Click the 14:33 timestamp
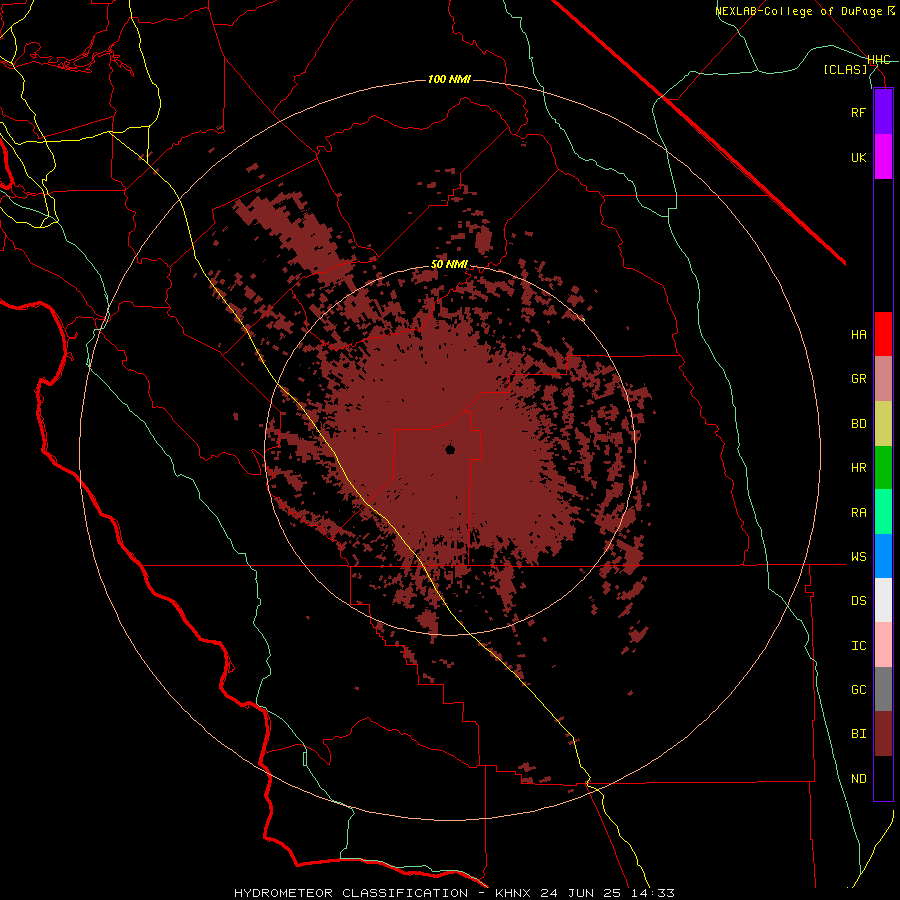900x900 pixels. click(x=651, y=893)
